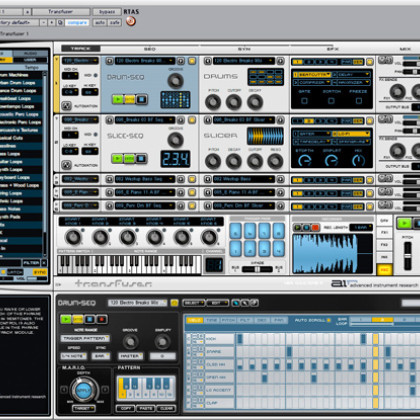This screenshot has height=420, width=420.
Task: Toggle the SYNC button in browser panel
Action: 40,272
